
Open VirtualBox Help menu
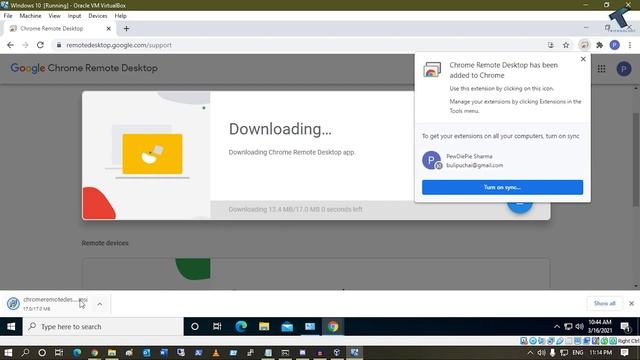(120, 16)
